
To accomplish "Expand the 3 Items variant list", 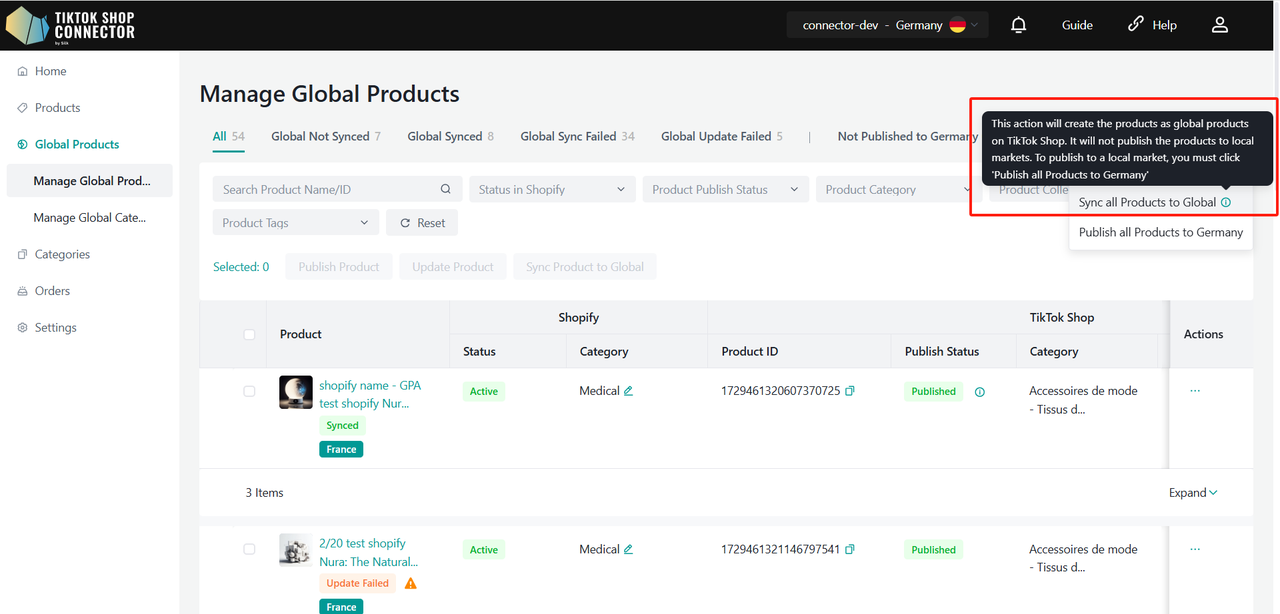I will click(x=1193, y=492).
